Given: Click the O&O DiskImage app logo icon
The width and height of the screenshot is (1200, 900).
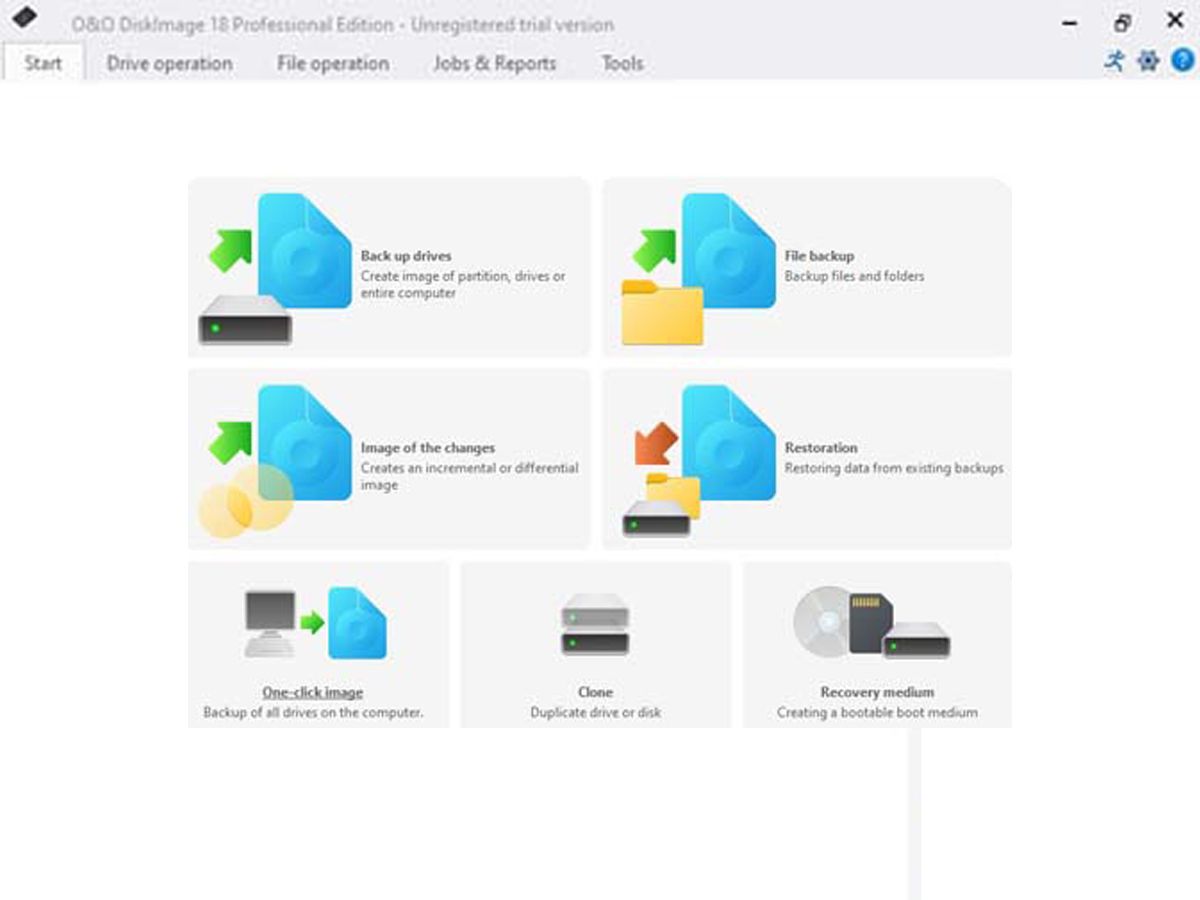Looking at the screenshot, I should click(24, 17).
